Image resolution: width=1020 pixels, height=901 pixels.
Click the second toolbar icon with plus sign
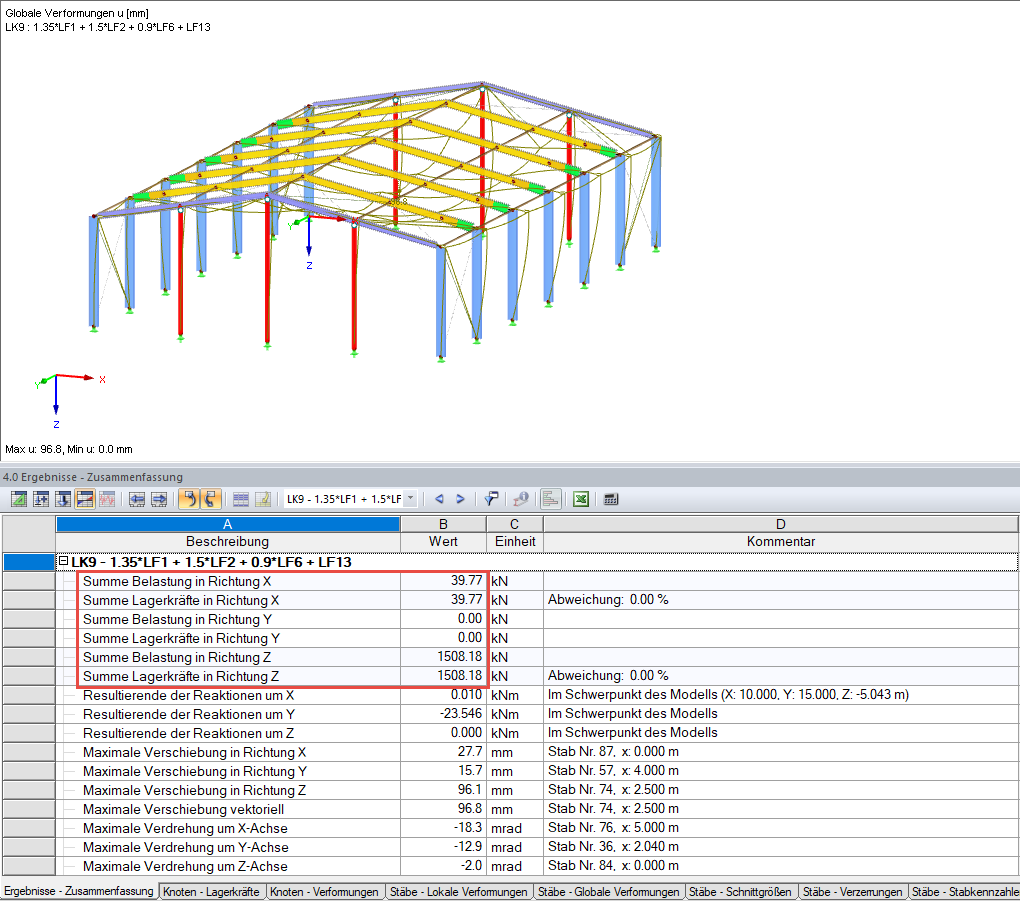(x=41, y=499)
